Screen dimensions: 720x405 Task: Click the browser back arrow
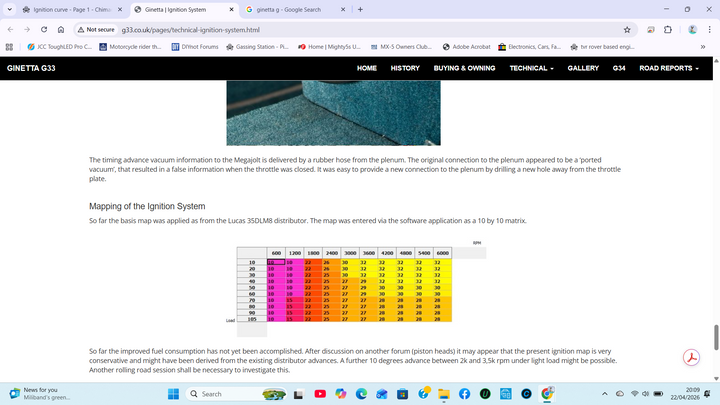click(x=9, y=29)
